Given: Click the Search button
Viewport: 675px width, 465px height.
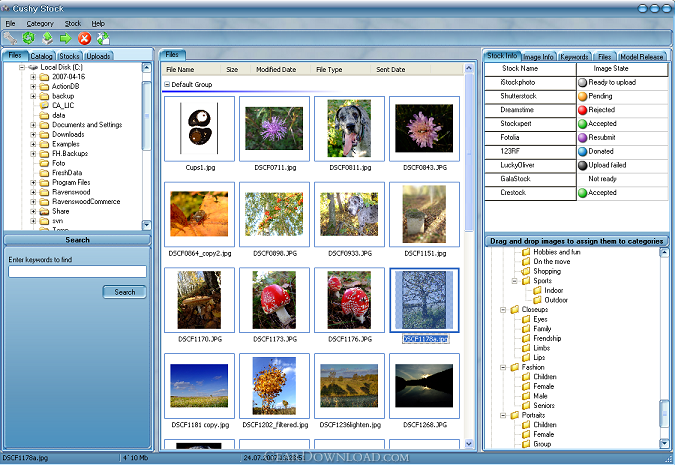Looking at the screenshot, I should 124,292.
